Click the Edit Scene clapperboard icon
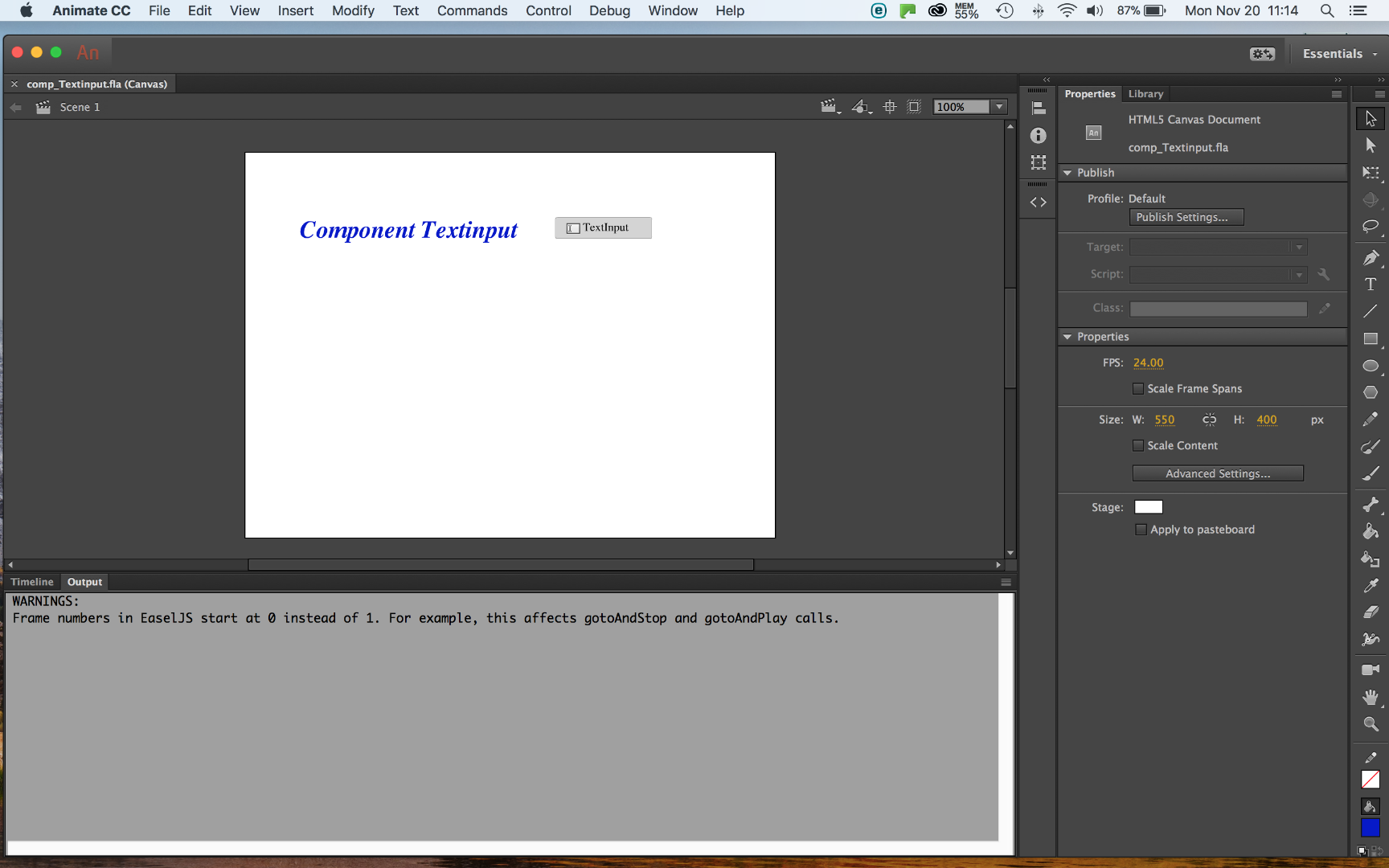1389x868 pixels. pyautogui.click(x=830, y=107)
